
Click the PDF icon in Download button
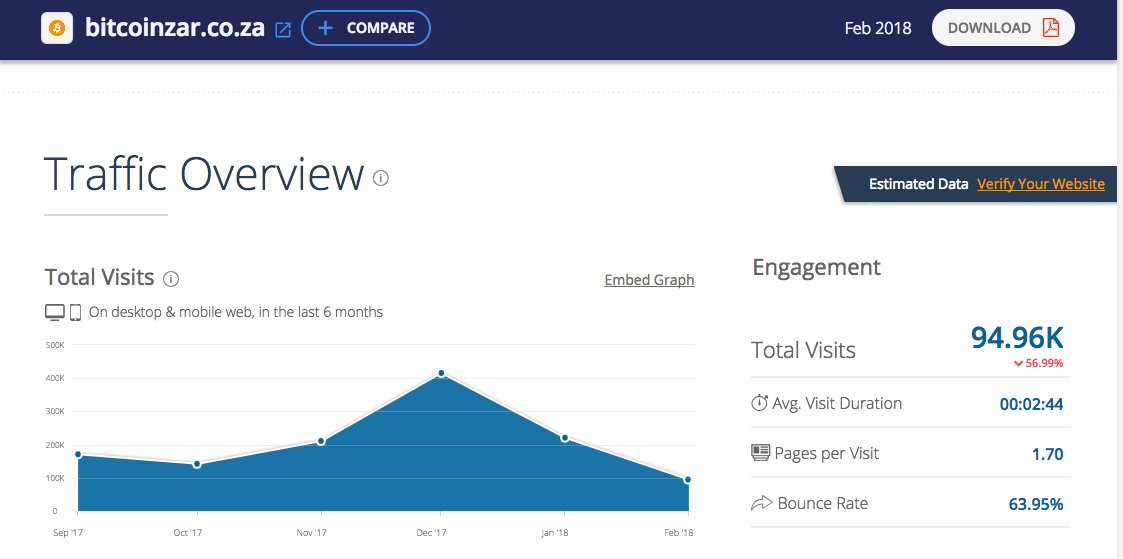[1051, 28]
